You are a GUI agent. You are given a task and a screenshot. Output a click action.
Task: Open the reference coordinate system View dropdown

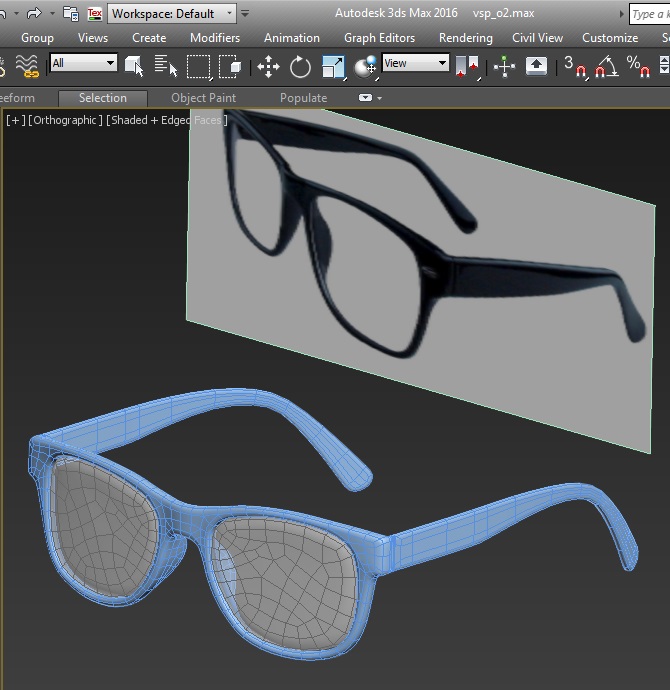click(416, 63)
